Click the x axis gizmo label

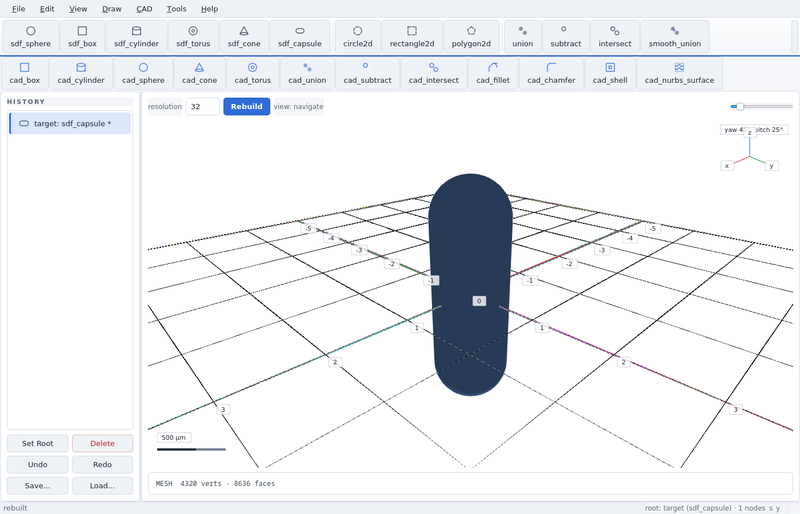727,165
